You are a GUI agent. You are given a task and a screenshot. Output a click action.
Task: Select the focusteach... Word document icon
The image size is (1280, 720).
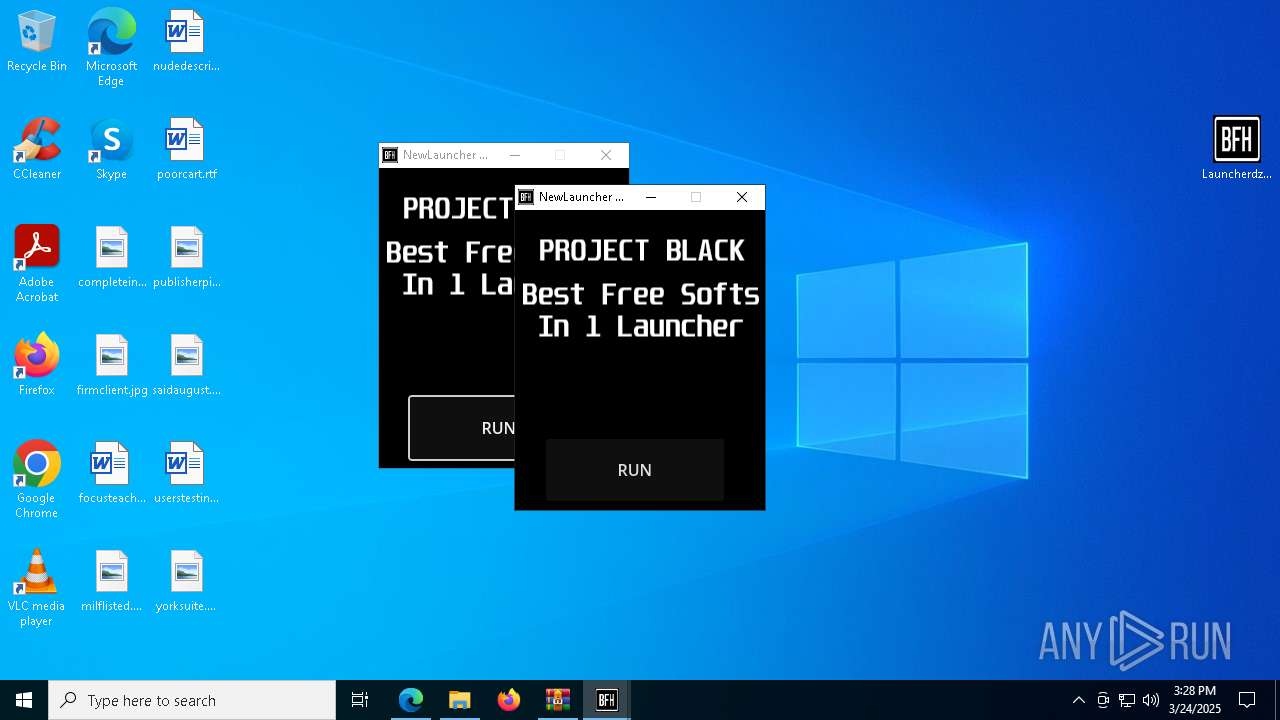click(x=111, y=474)
